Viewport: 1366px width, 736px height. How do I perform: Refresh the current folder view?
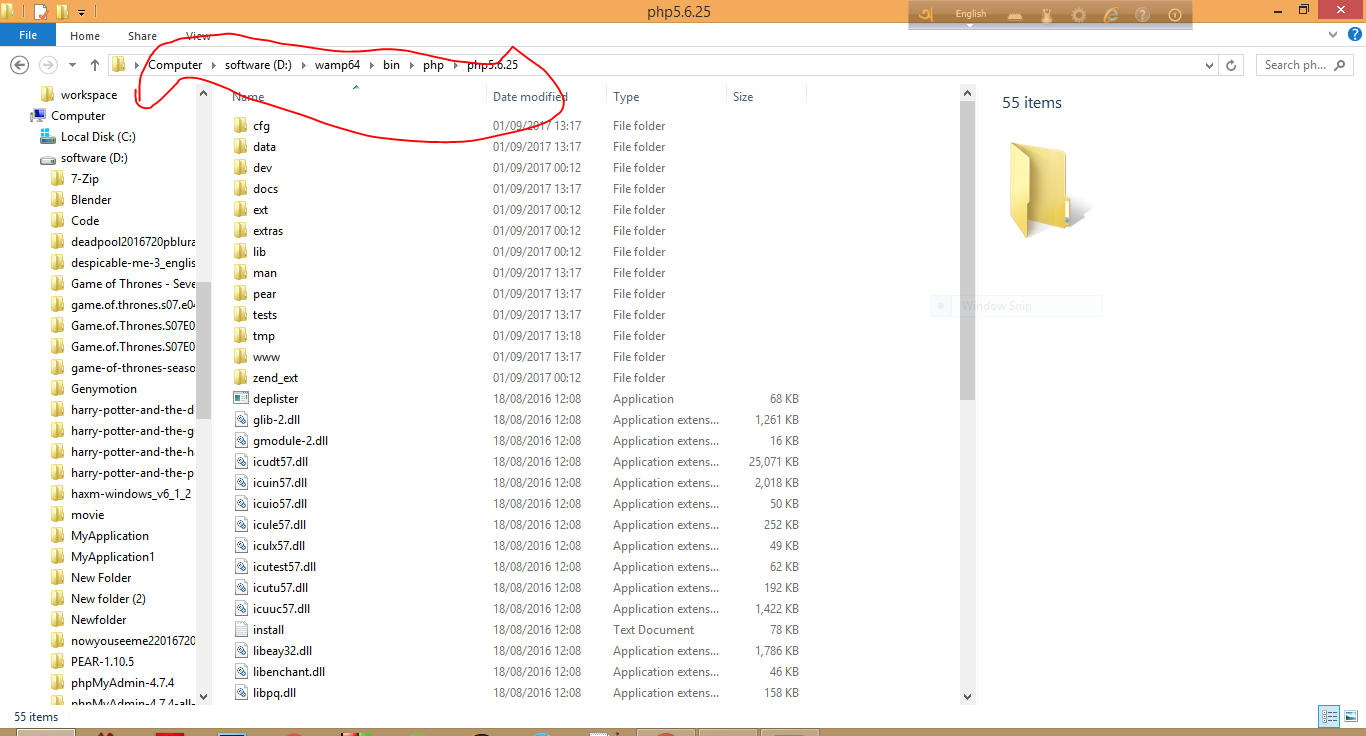[x=1232, y=65]
